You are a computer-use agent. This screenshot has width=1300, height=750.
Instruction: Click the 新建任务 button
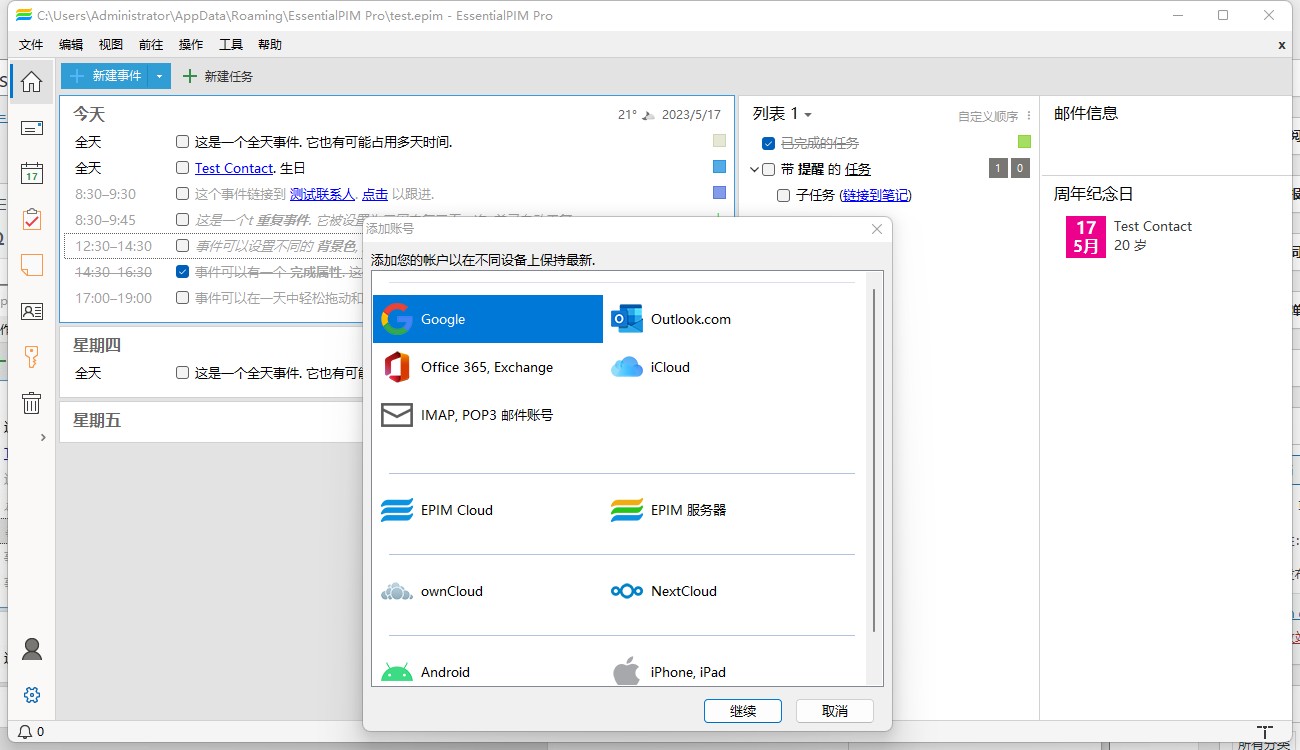point(217,76)
